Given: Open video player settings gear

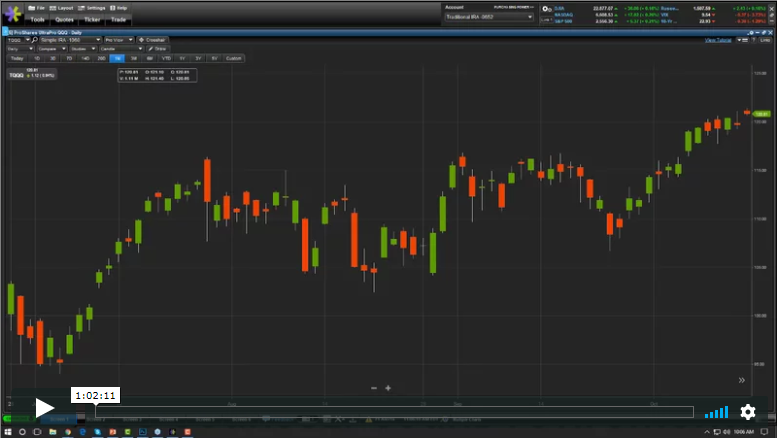Looking at the screenshot, I should pyautogui.click(x=748, y=412).
